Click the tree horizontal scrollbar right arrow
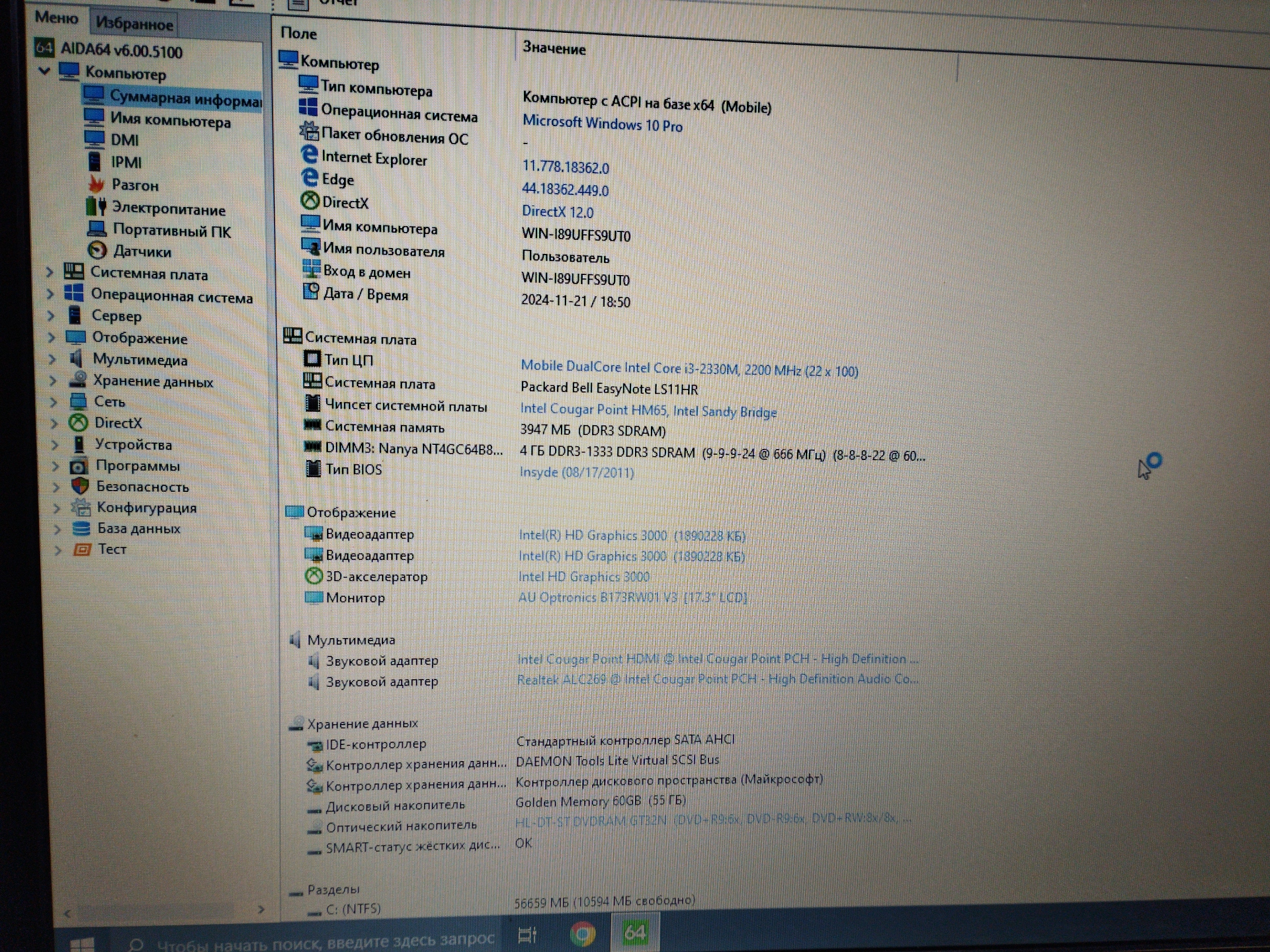 261,910
